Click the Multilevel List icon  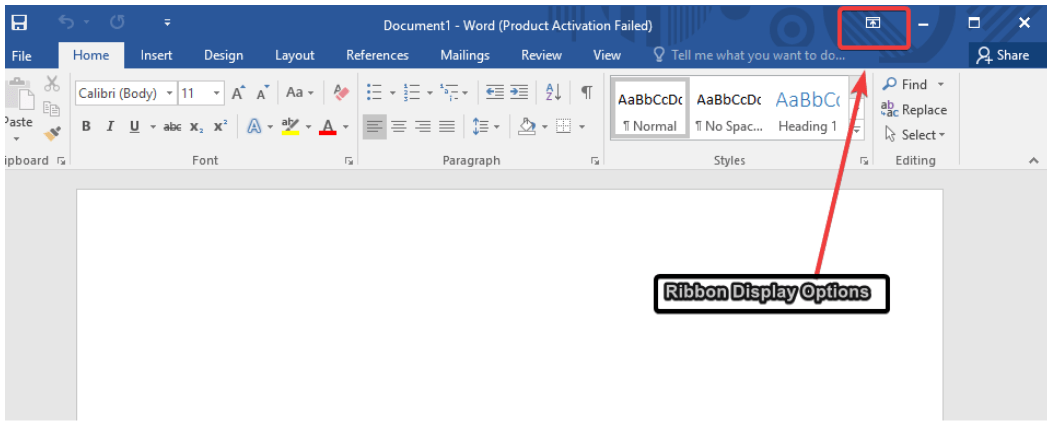click(x=448, y=92)
